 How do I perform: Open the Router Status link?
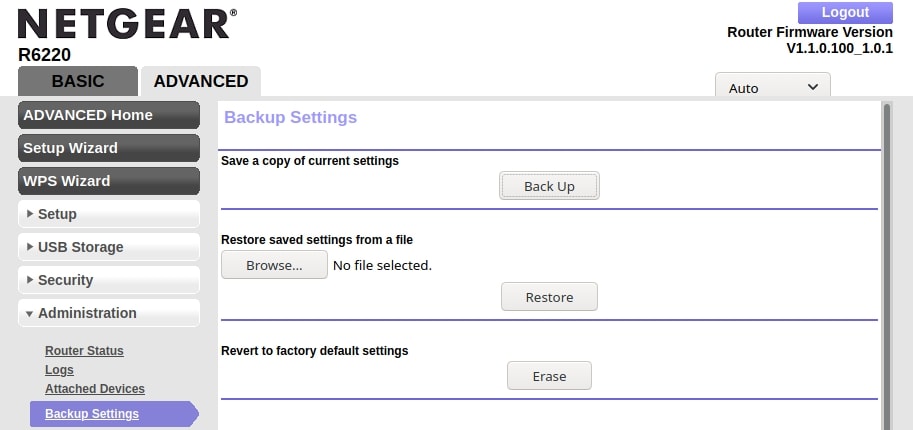point(84,351)
